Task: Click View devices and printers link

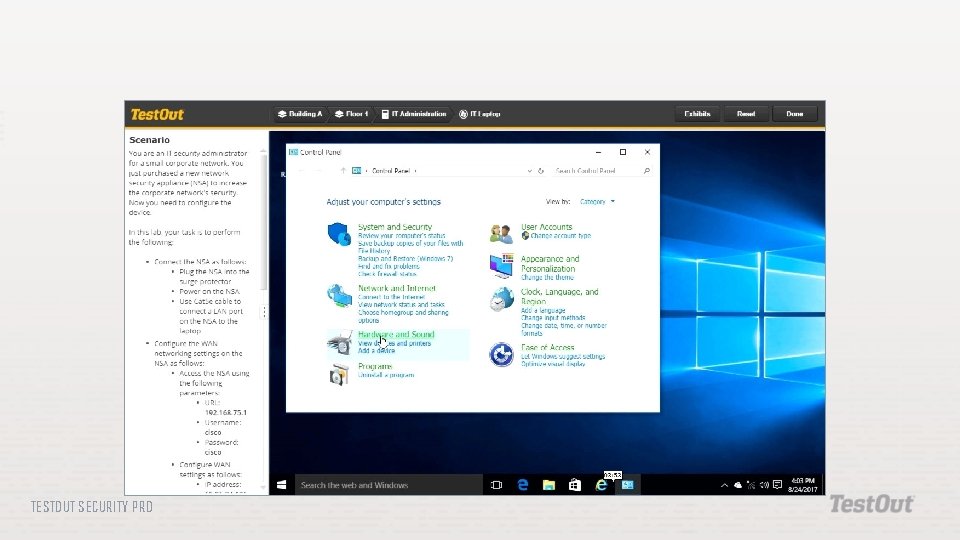Action: point(394,343)
